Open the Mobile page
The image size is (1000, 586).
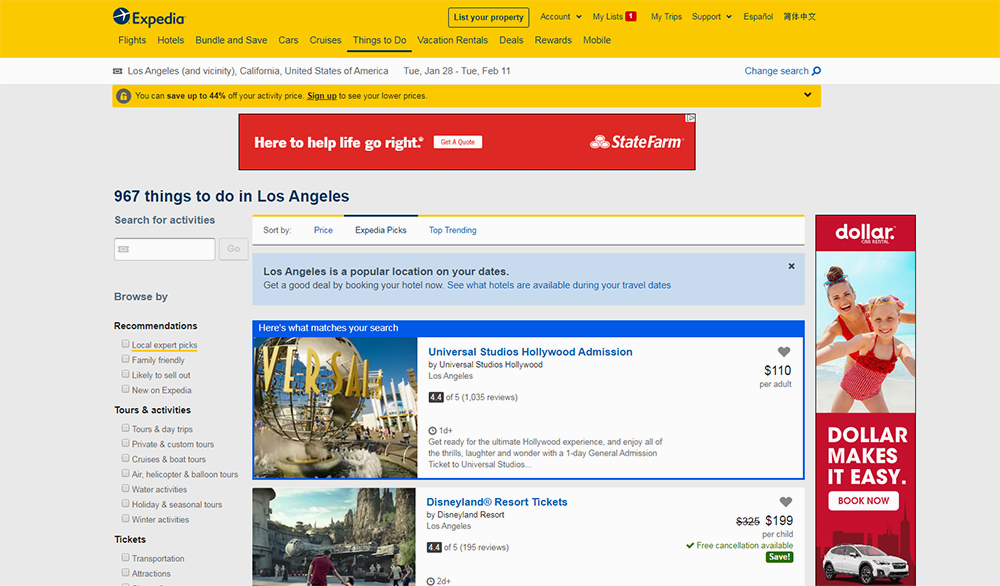click(597, 40)
